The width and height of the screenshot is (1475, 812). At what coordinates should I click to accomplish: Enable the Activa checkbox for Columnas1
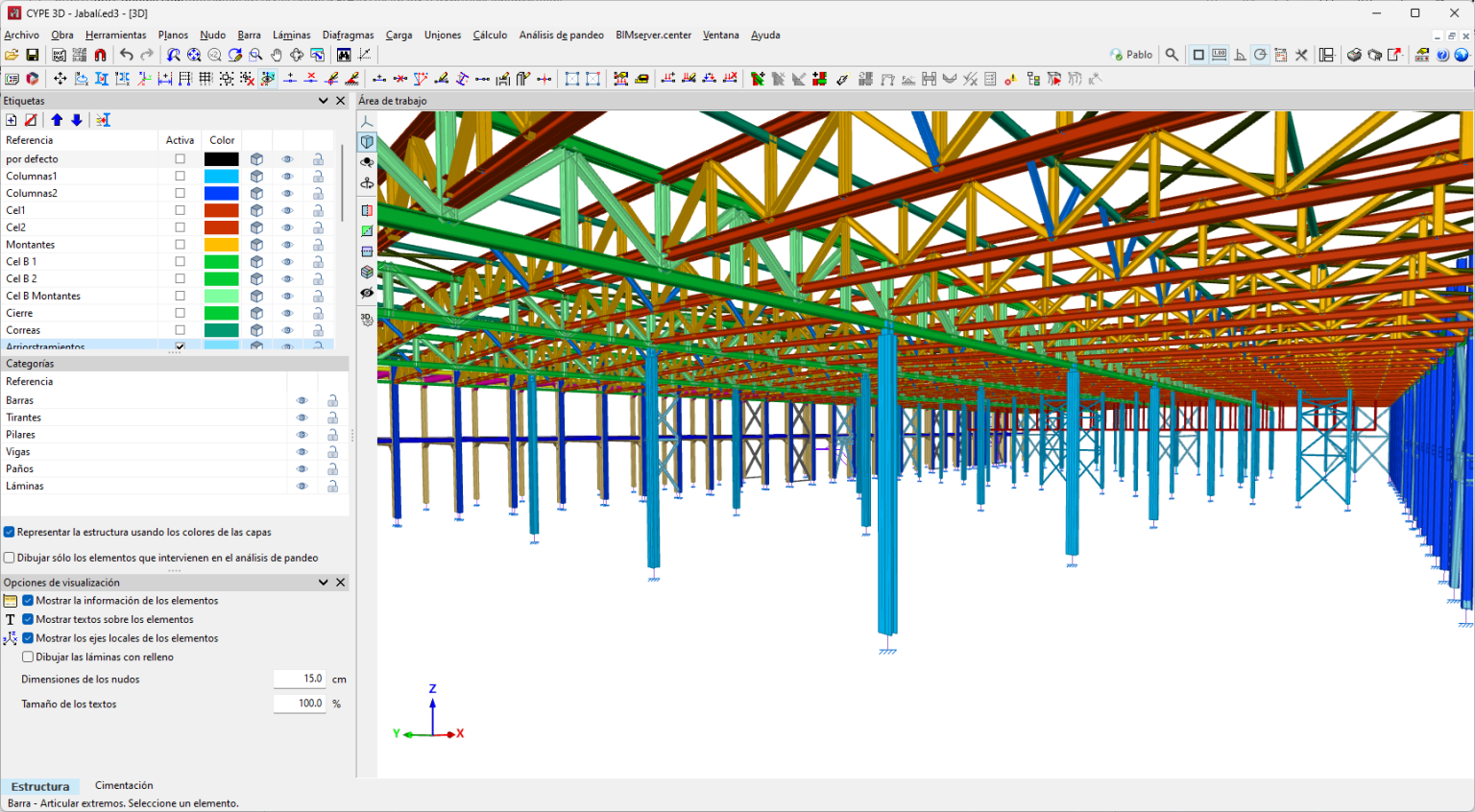coord(180,177)
